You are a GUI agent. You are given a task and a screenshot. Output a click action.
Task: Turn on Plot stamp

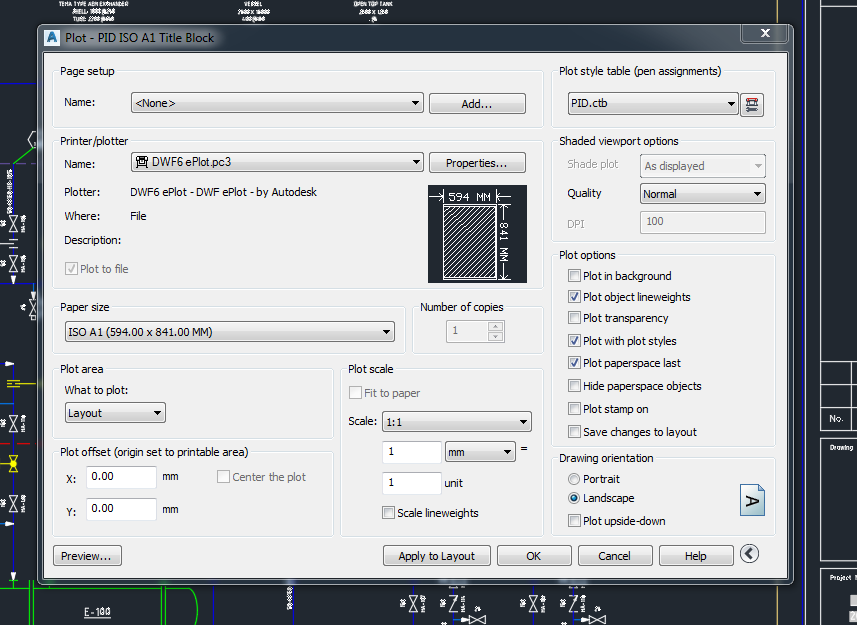click(x=575, y=409)
